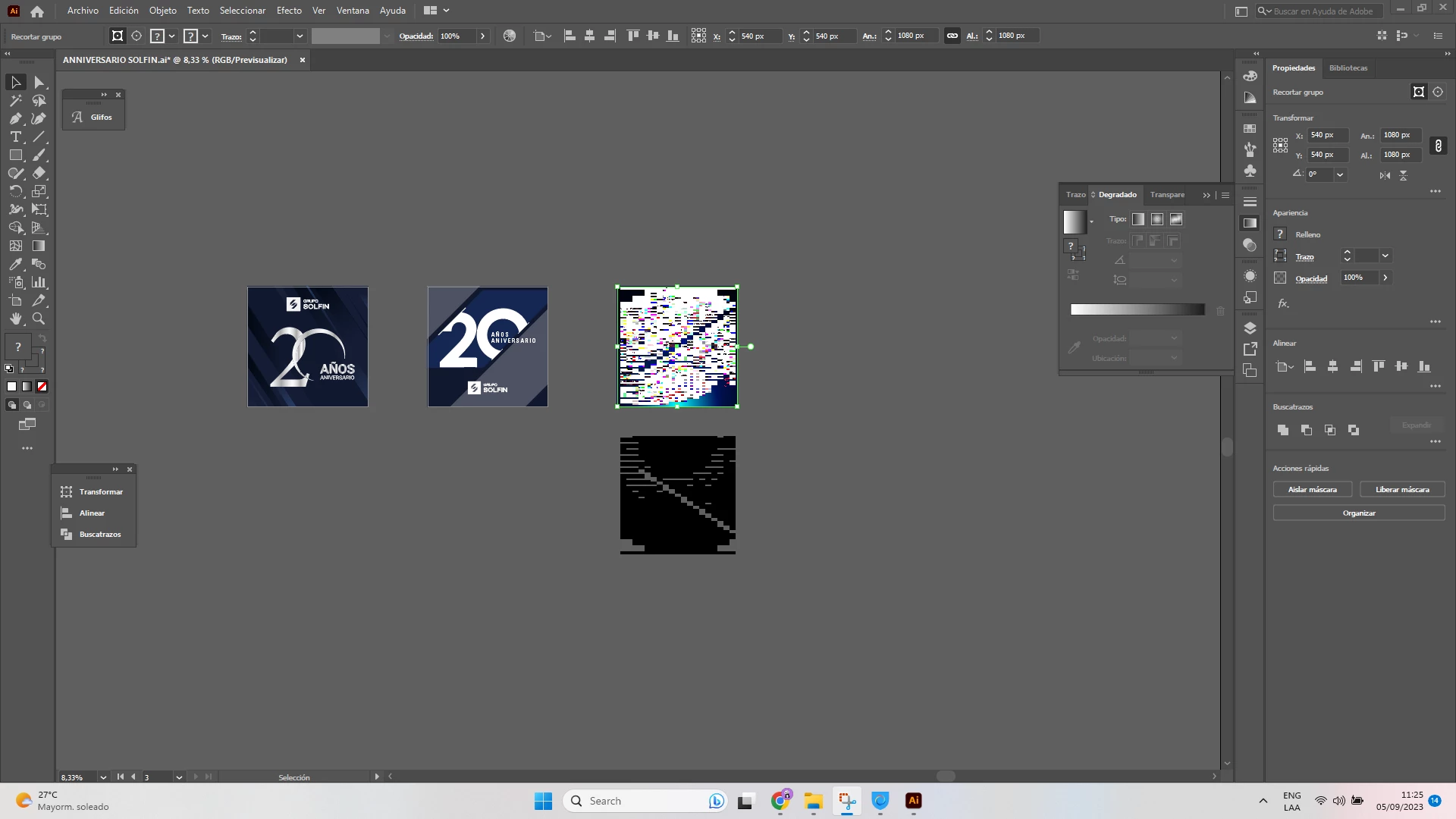Open the Layers panel icon

pyautogui.click(x=1250, y=328)
